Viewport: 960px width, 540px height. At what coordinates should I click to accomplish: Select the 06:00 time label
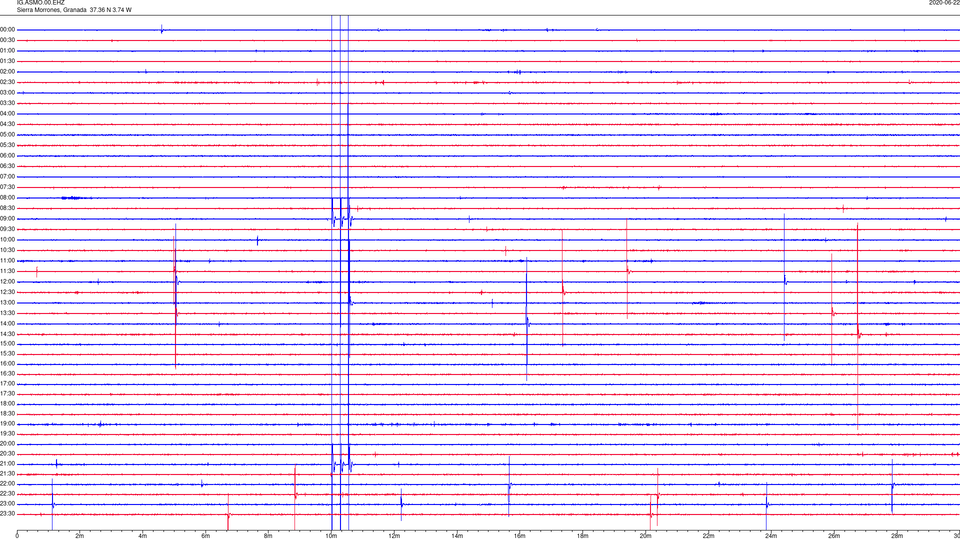(x=8, y=156)
